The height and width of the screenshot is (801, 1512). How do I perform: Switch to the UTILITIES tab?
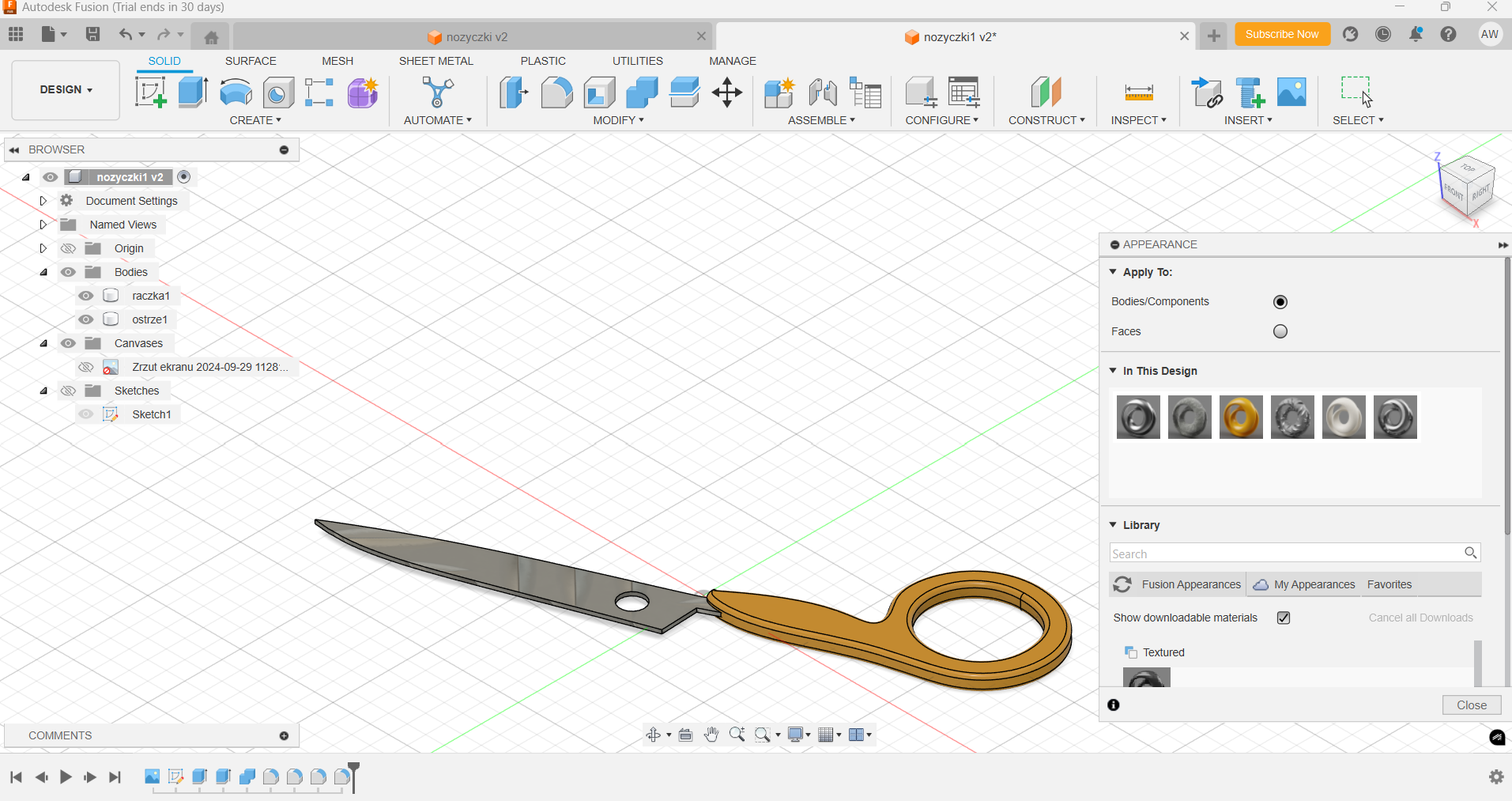point(638,61)
